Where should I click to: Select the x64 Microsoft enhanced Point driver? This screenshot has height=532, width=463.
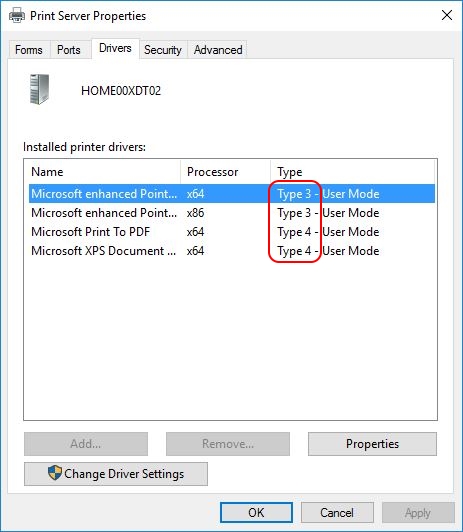point(232,194)
